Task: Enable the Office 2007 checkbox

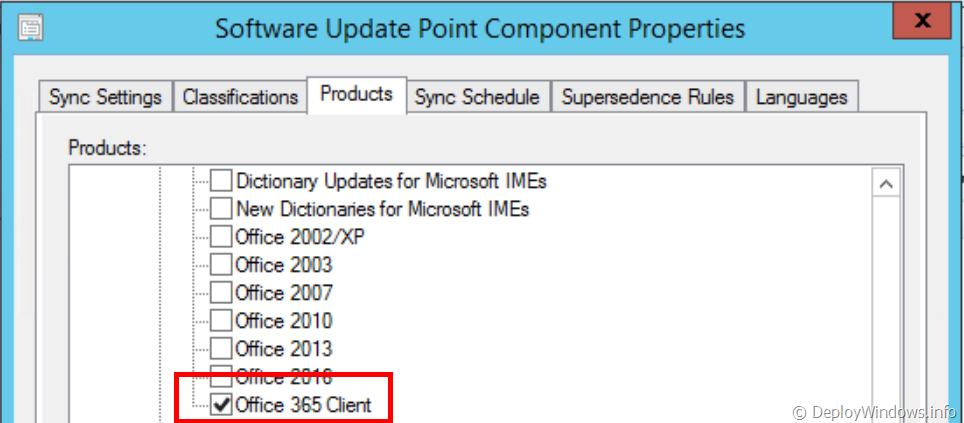Action: click(221, 294)
